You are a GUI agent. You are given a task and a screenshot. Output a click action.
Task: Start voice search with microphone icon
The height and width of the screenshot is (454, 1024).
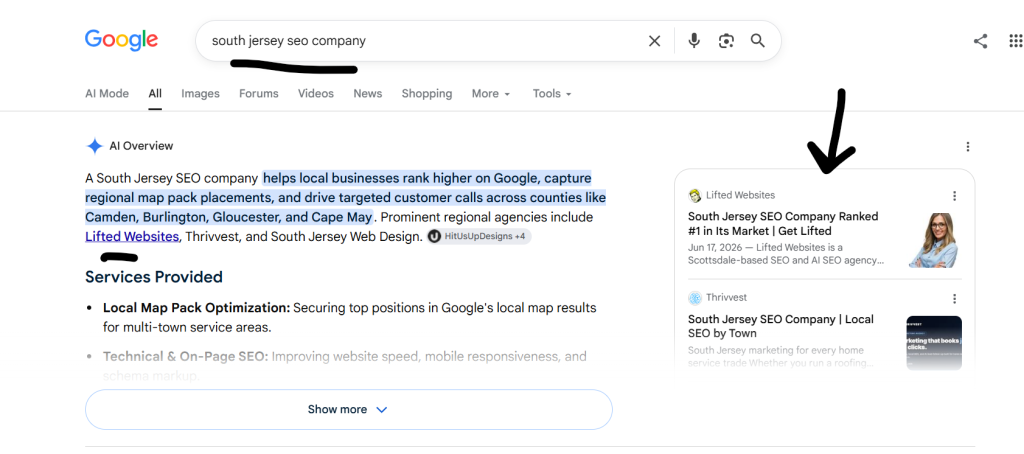(x=694, y=41)
